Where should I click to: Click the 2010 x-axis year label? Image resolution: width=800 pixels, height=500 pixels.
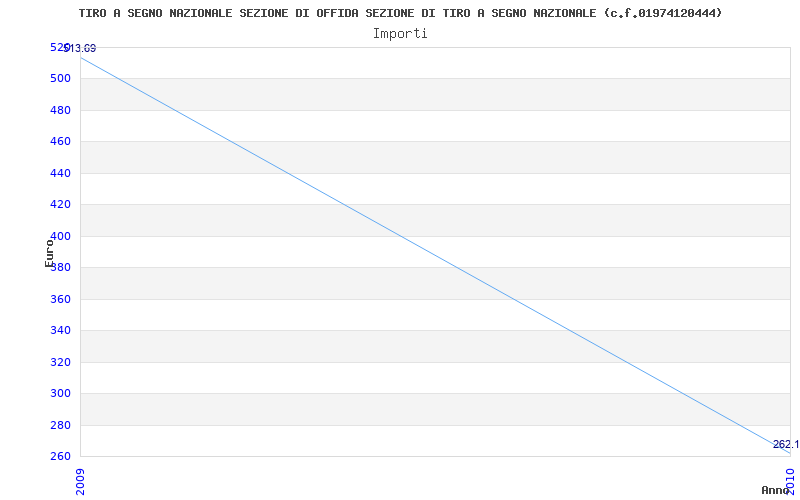click(x=790, y=482)
